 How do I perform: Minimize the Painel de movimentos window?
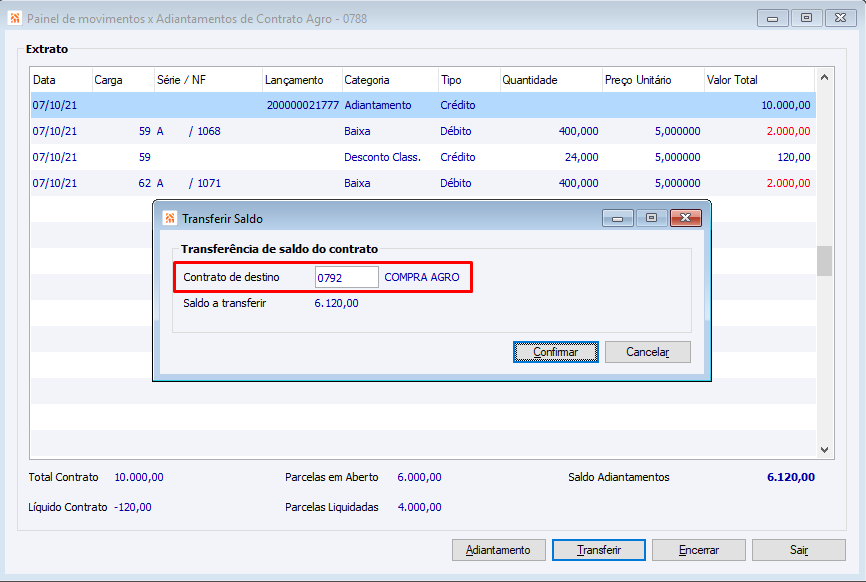(773, 18)
